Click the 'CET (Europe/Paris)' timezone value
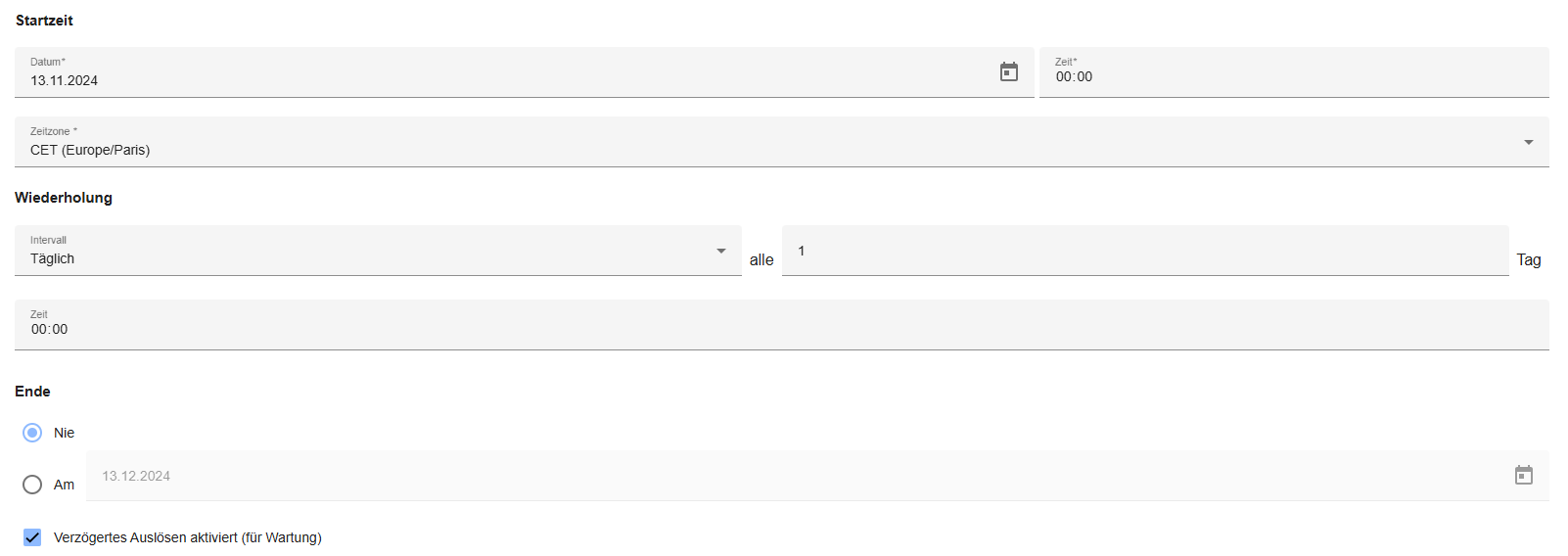Screen dimensions: 1568x556 [x=90, y=151]
